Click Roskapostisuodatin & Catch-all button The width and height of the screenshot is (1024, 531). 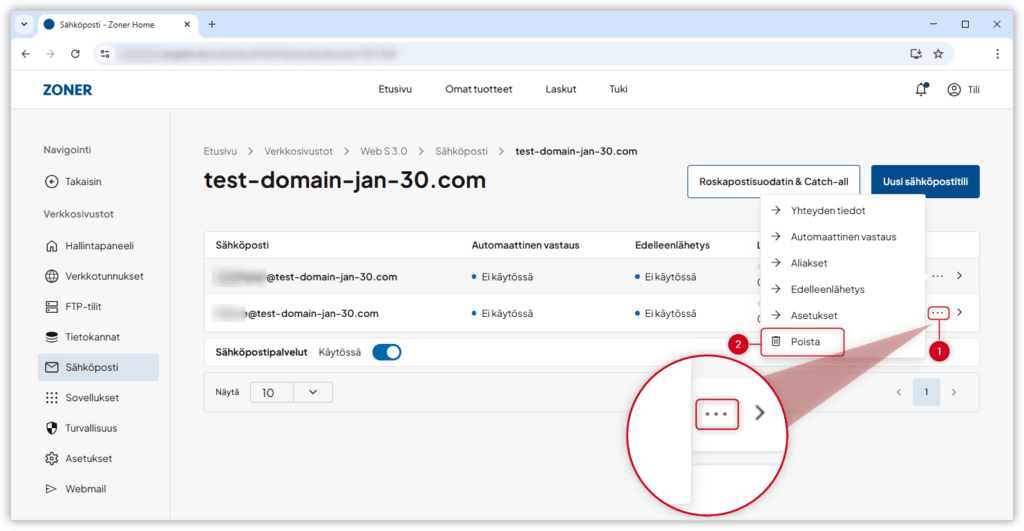773,182
